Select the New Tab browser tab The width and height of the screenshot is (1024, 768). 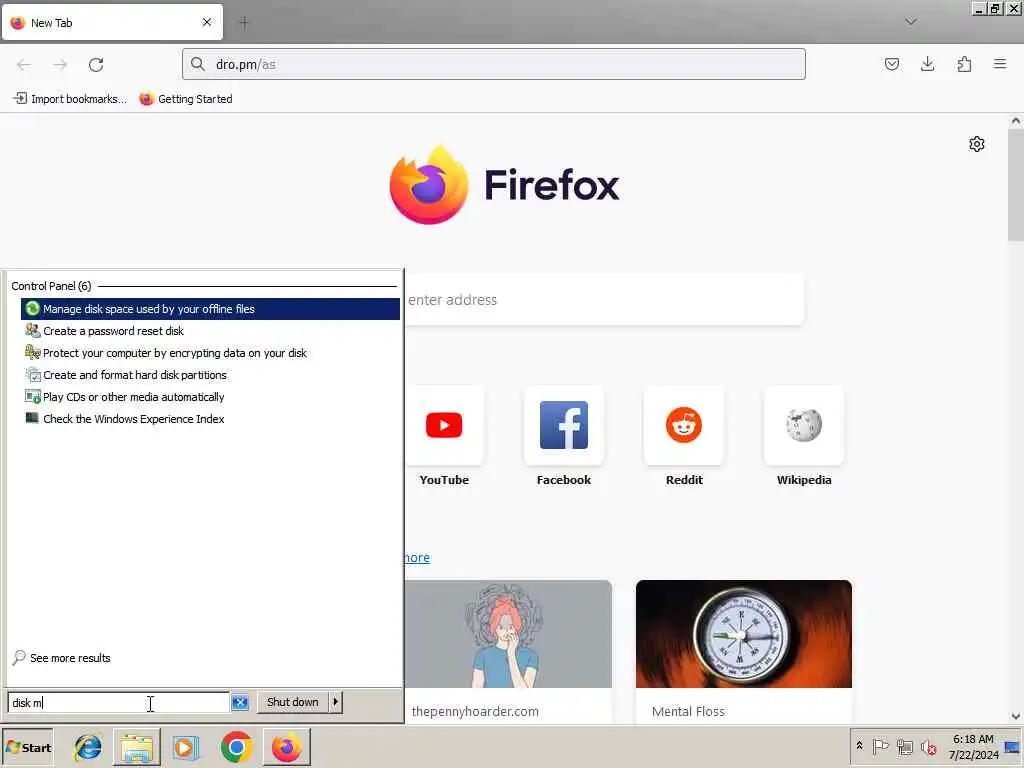[x=112, y=22]
